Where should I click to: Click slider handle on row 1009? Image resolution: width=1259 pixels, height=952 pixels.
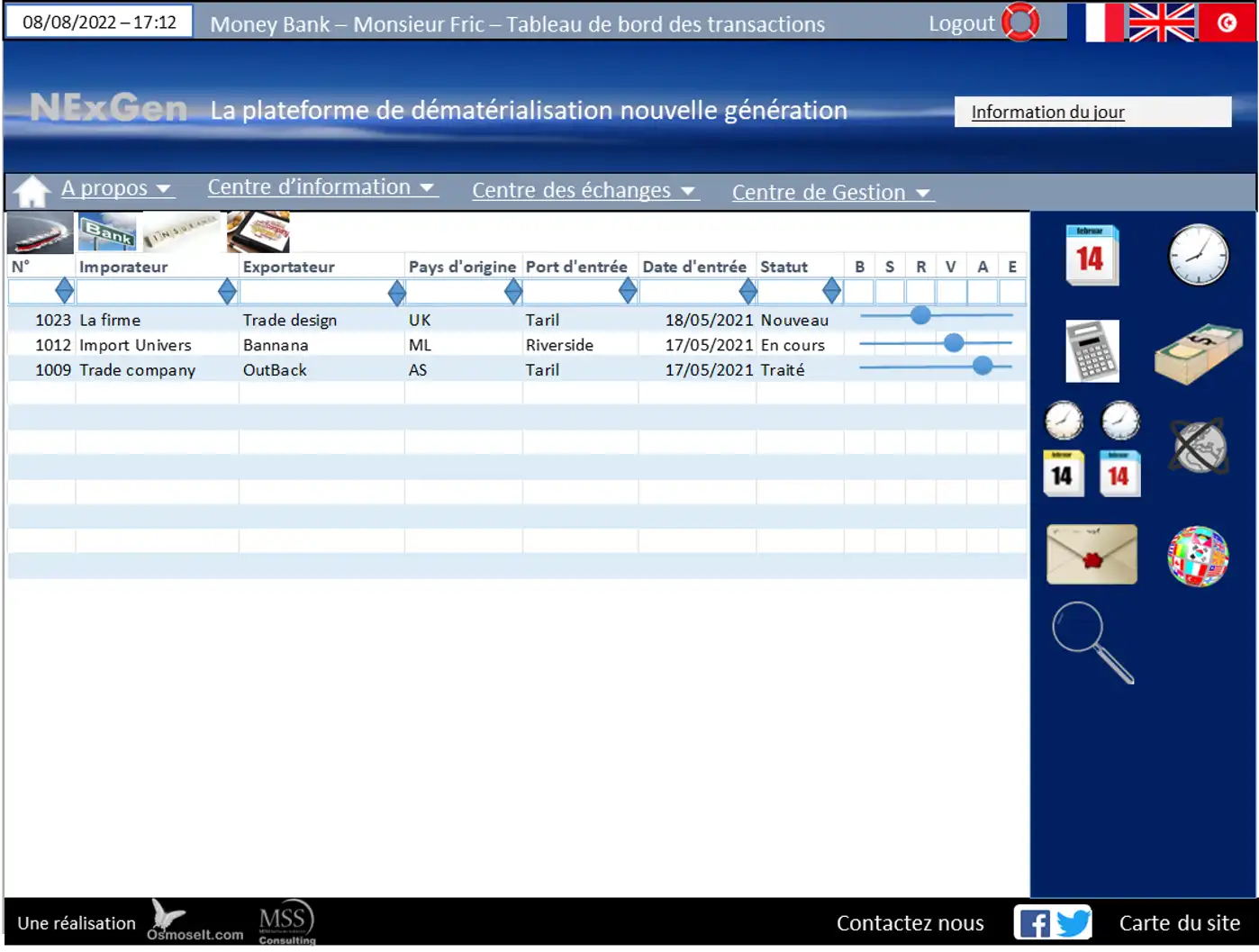click(983, 366)
